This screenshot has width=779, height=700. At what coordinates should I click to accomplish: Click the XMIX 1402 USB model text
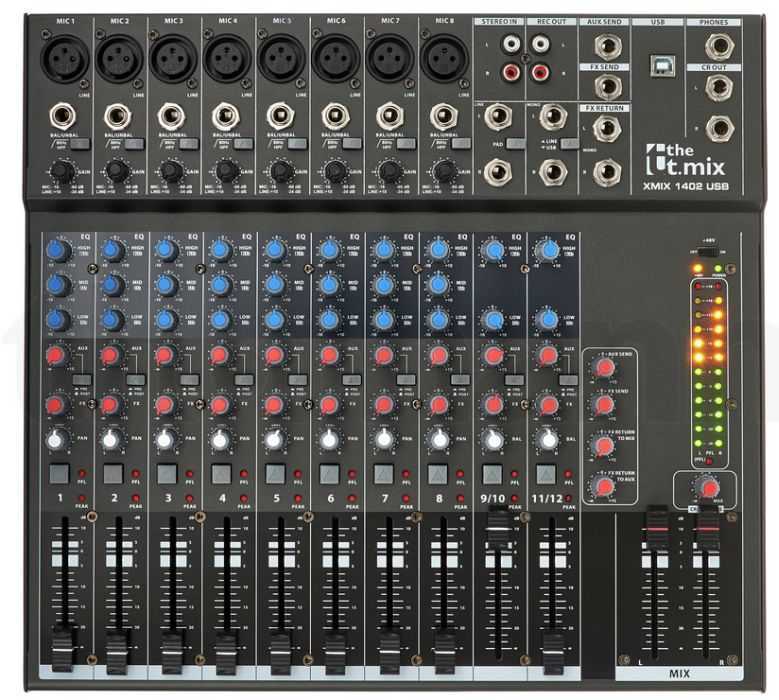[686, 186]
